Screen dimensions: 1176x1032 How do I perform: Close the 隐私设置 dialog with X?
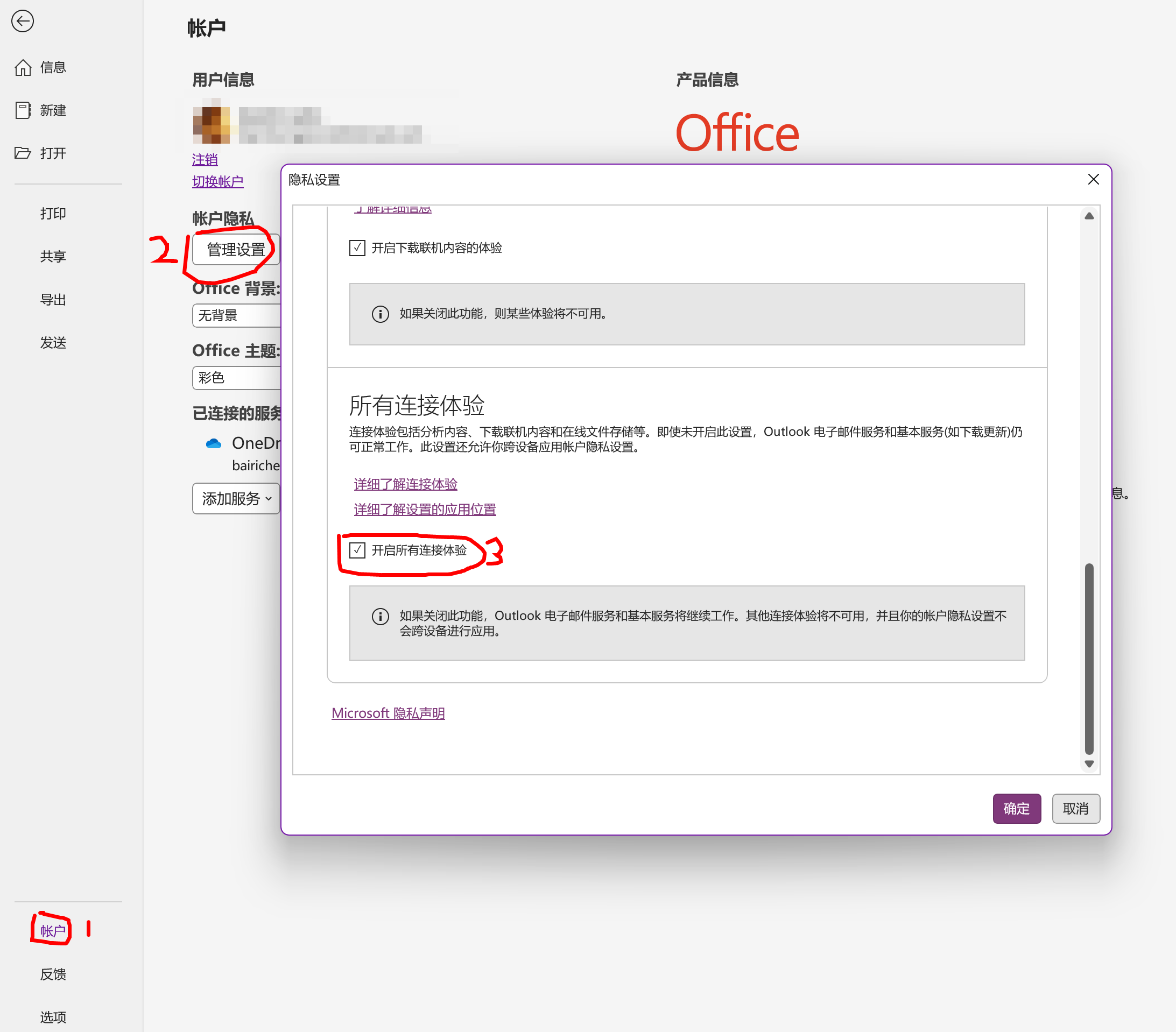1093,180
